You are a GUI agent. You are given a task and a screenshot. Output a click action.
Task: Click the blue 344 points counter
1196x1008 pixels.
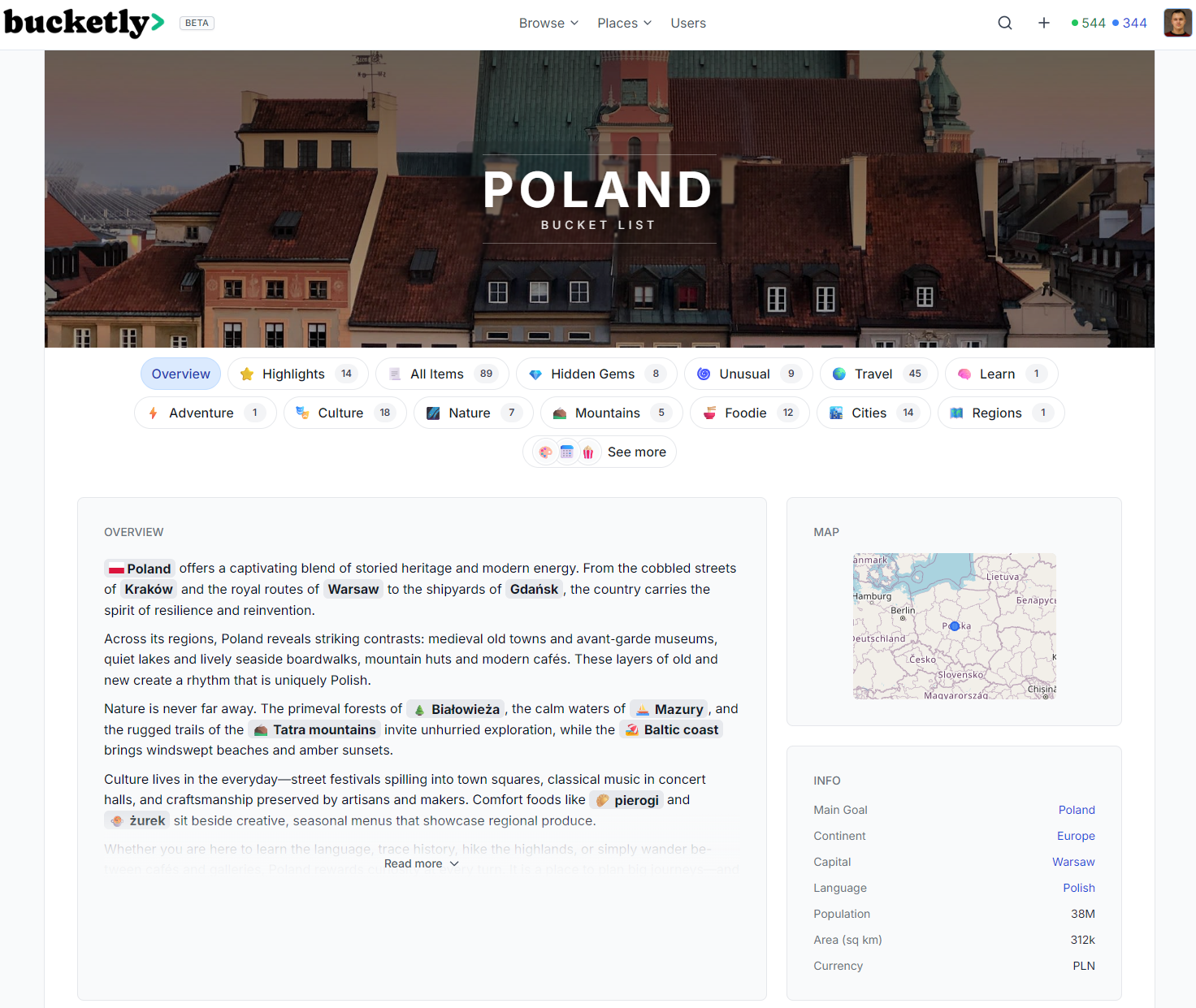(x=1129, y=23)
